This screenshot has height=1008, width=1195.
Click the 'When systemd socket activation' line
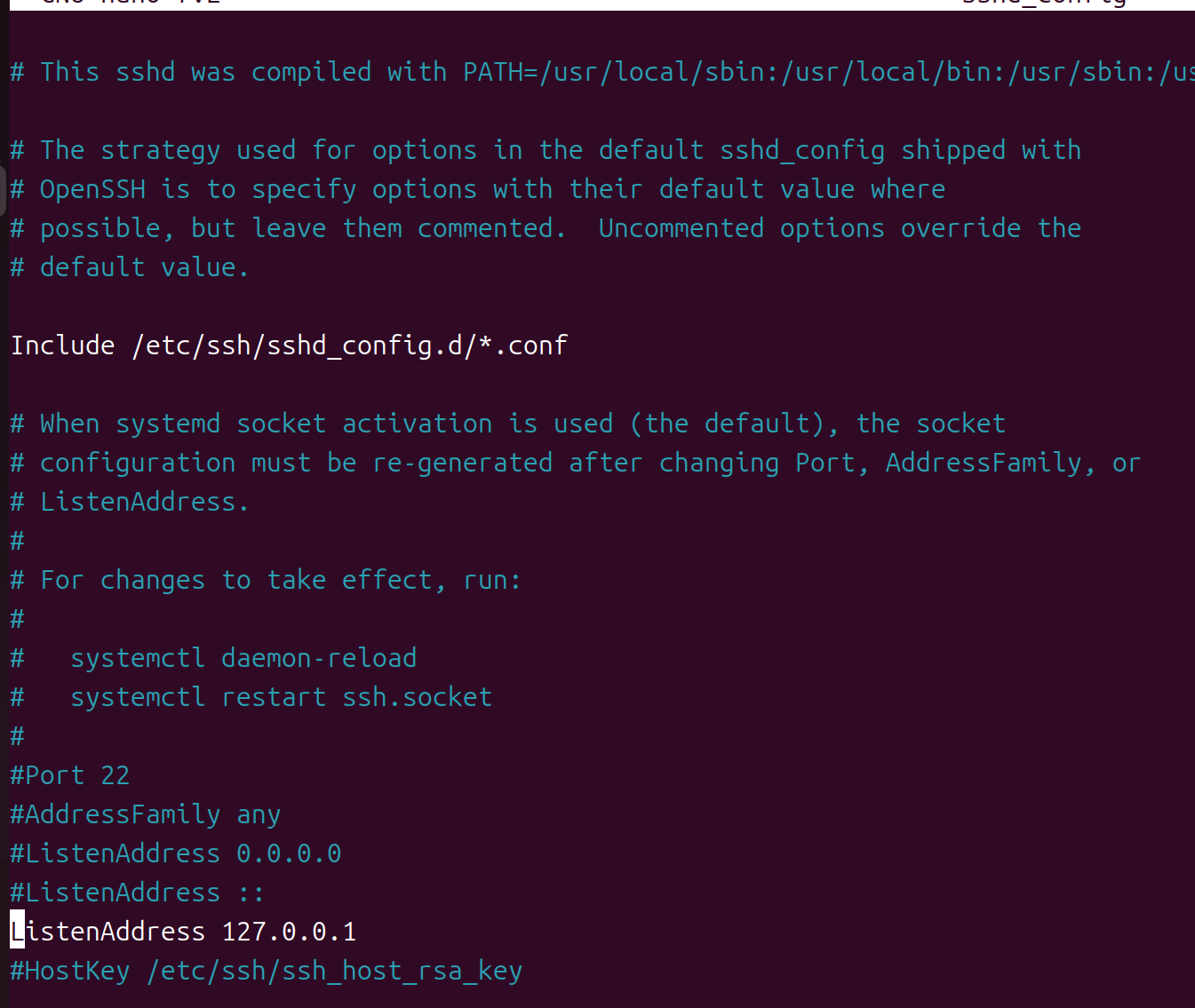point(508,424)
